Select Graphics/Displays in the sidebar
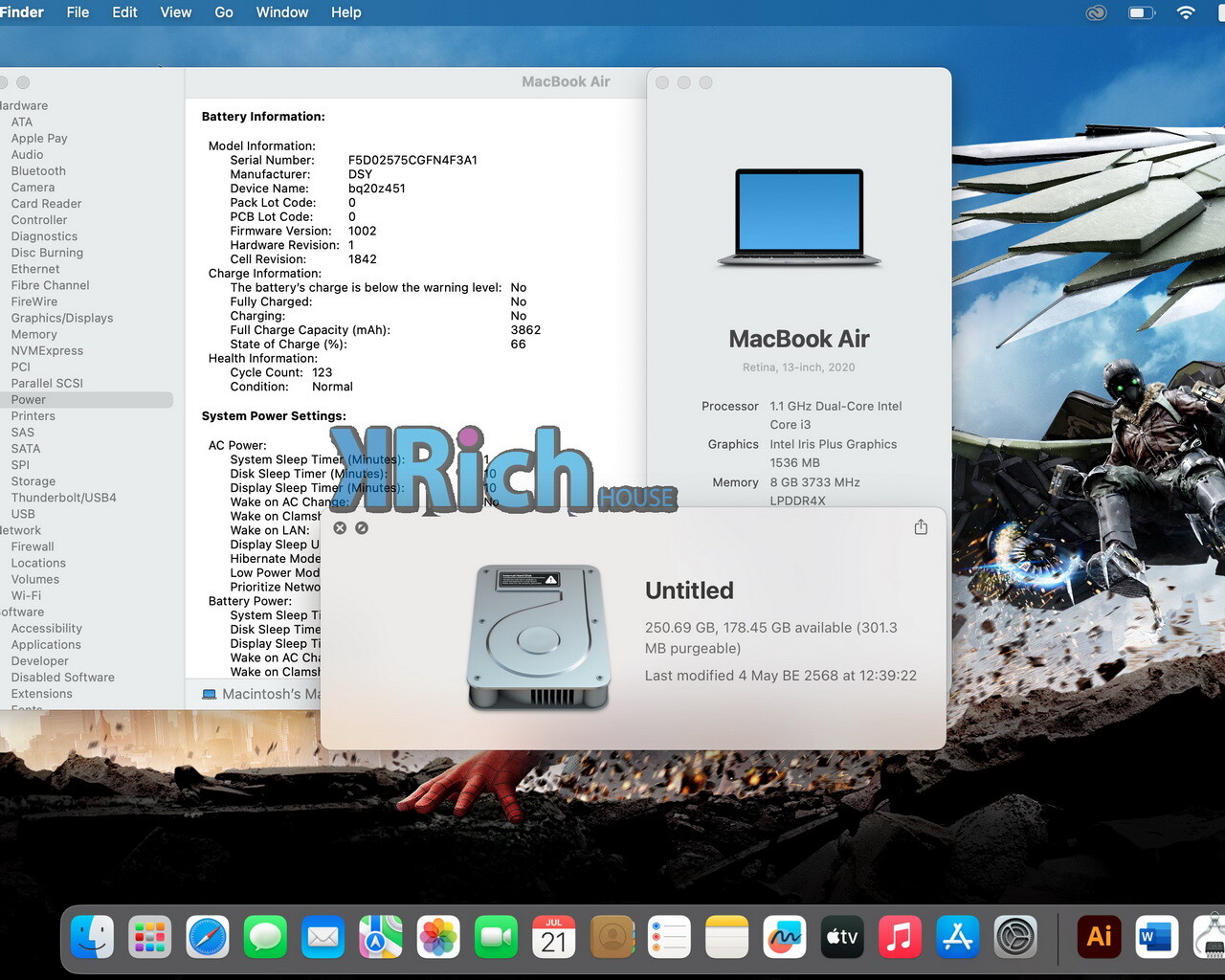Image resolution: width=1225 pixels, height=980 pixels. pos(62,318)
